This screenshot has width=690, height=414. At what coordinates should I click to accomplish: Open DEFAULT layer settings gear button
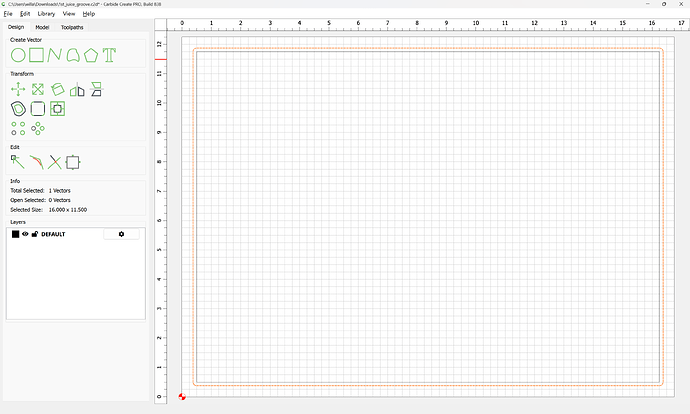(121, 234)
